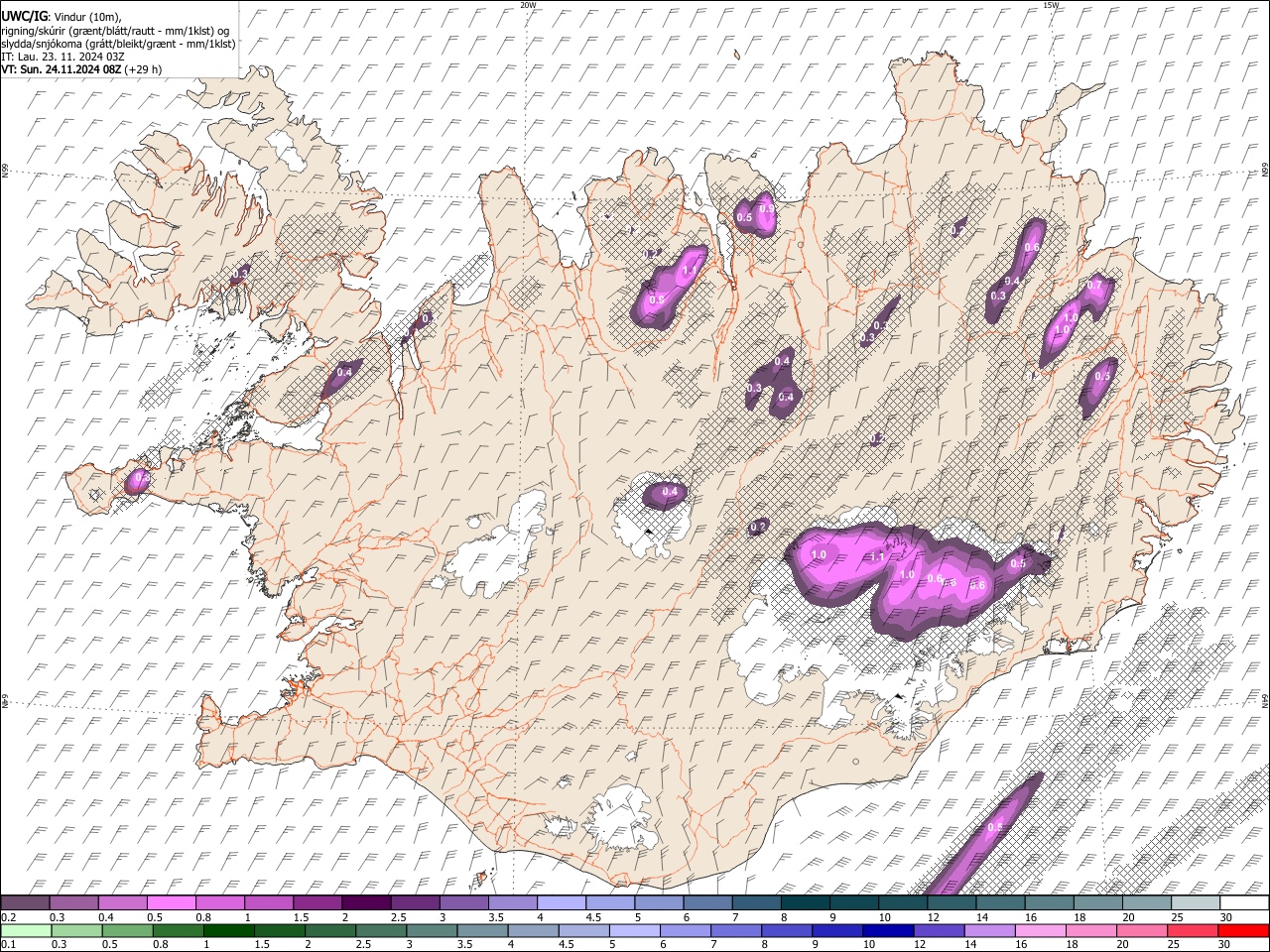
Task: Pick the bright pink 0.5 swatch in the upper scale
Action: (x=171, y=903)
